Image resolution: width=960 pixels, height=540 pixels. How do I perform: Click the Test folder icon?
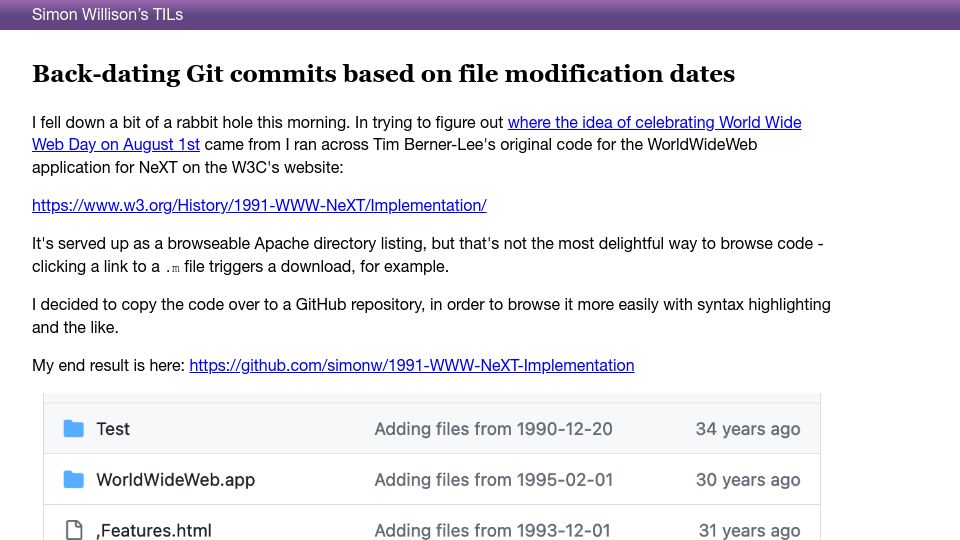(x=73, y=429)
